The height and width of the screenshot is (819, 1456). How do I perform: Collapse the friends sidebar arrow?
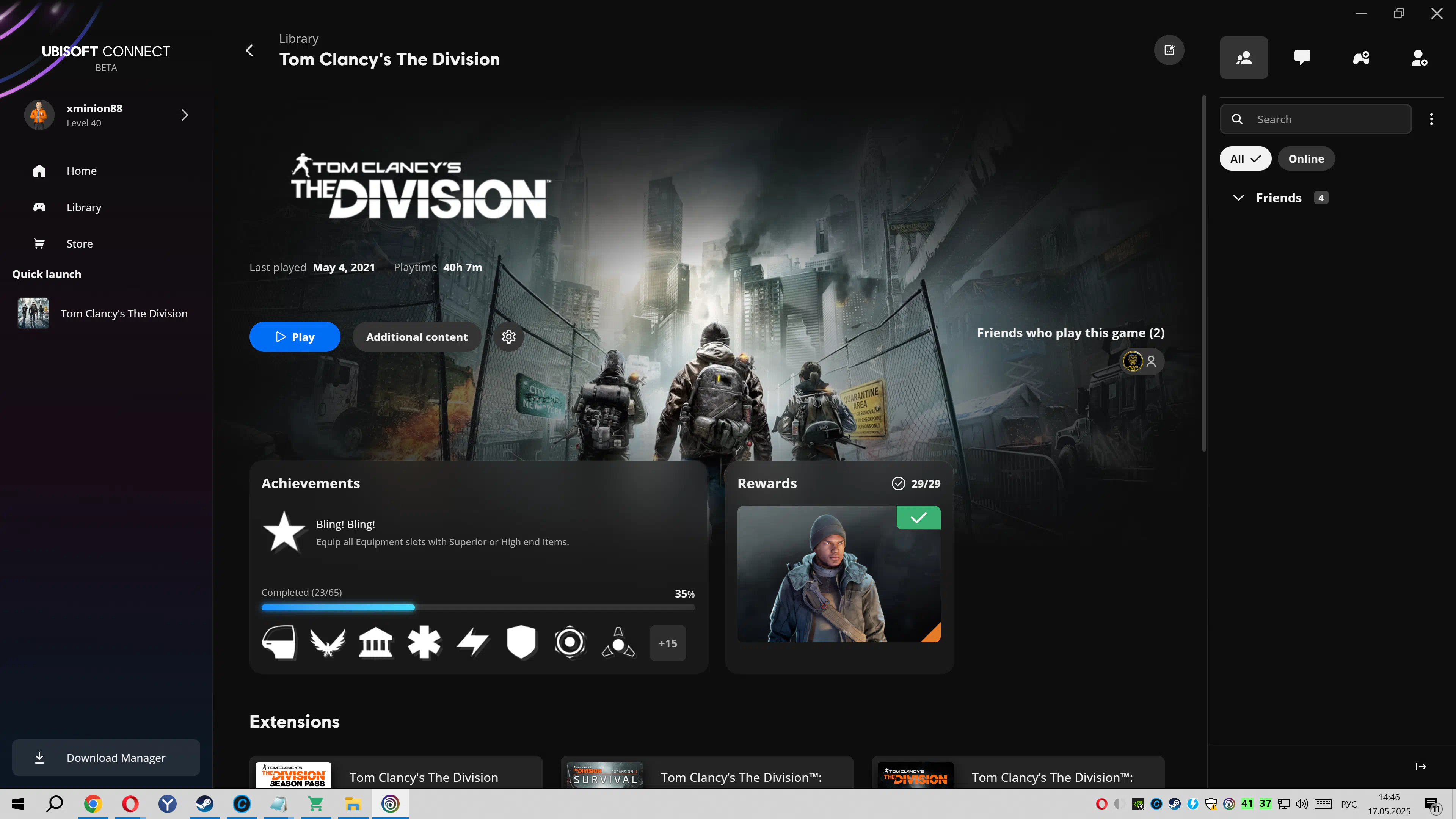[1420, 767]
